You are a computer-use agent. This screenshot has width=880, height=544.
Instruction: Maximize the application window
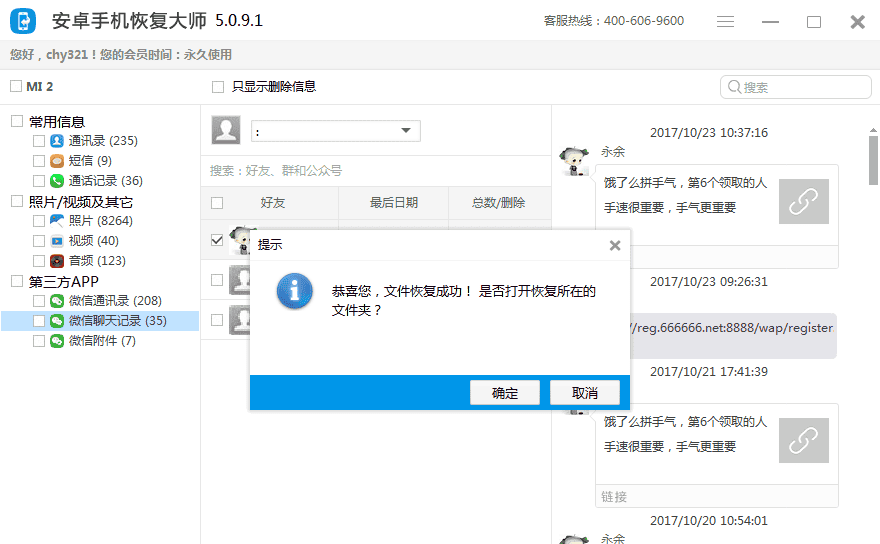(814, 22)
